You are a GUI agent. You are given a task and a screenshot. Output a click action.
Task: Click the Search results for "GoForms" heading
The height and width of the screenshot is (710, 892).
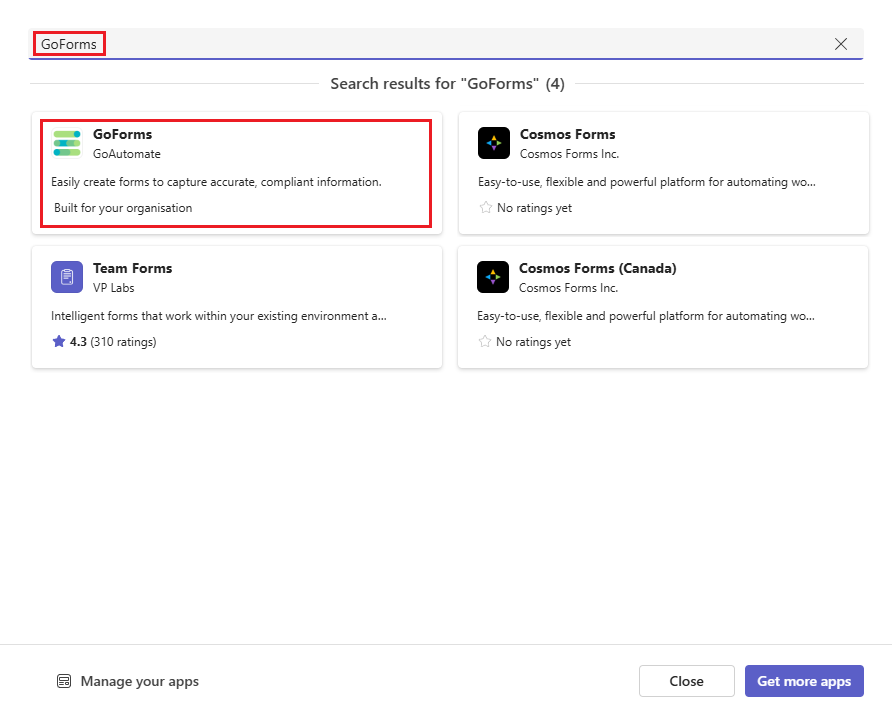[447, 84]
